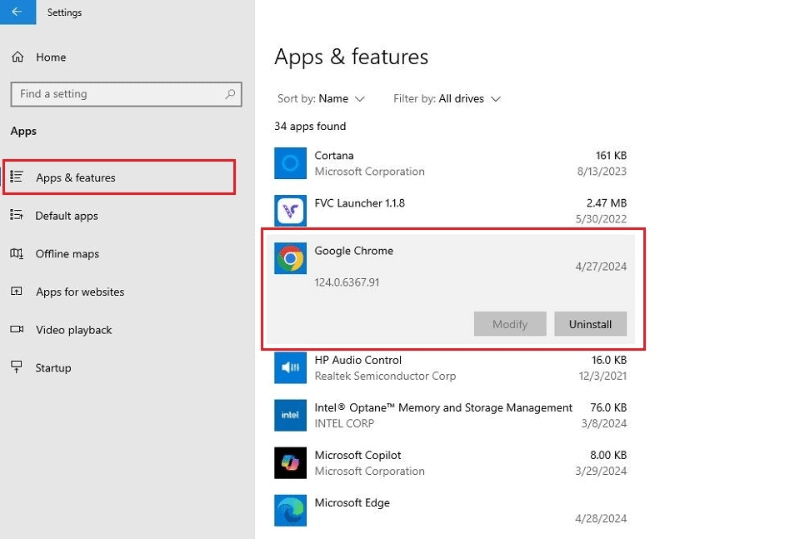This screenshot has width=800, height=539.
Task: Click the Microsoft Copilot app icon
Action: [x=290, y=462]
